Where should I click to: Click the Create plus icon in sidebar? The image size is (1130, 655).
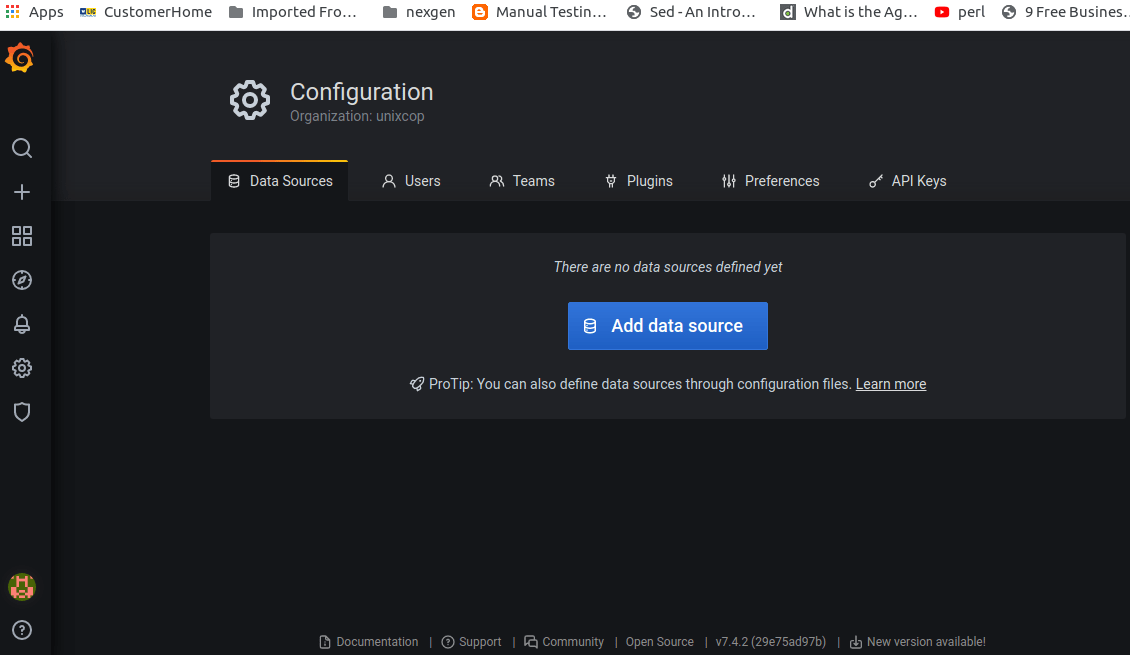pos(22,192)
